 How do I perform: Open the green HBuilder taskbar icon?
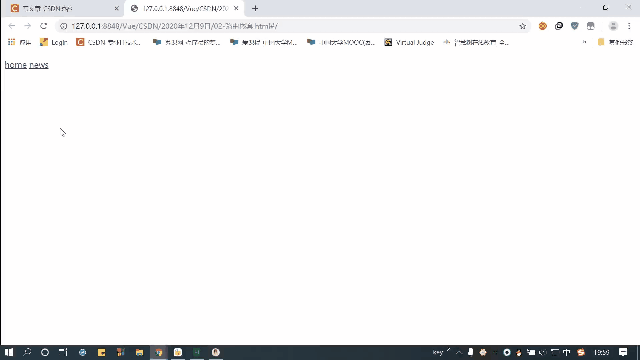click(x=197, y=352)
